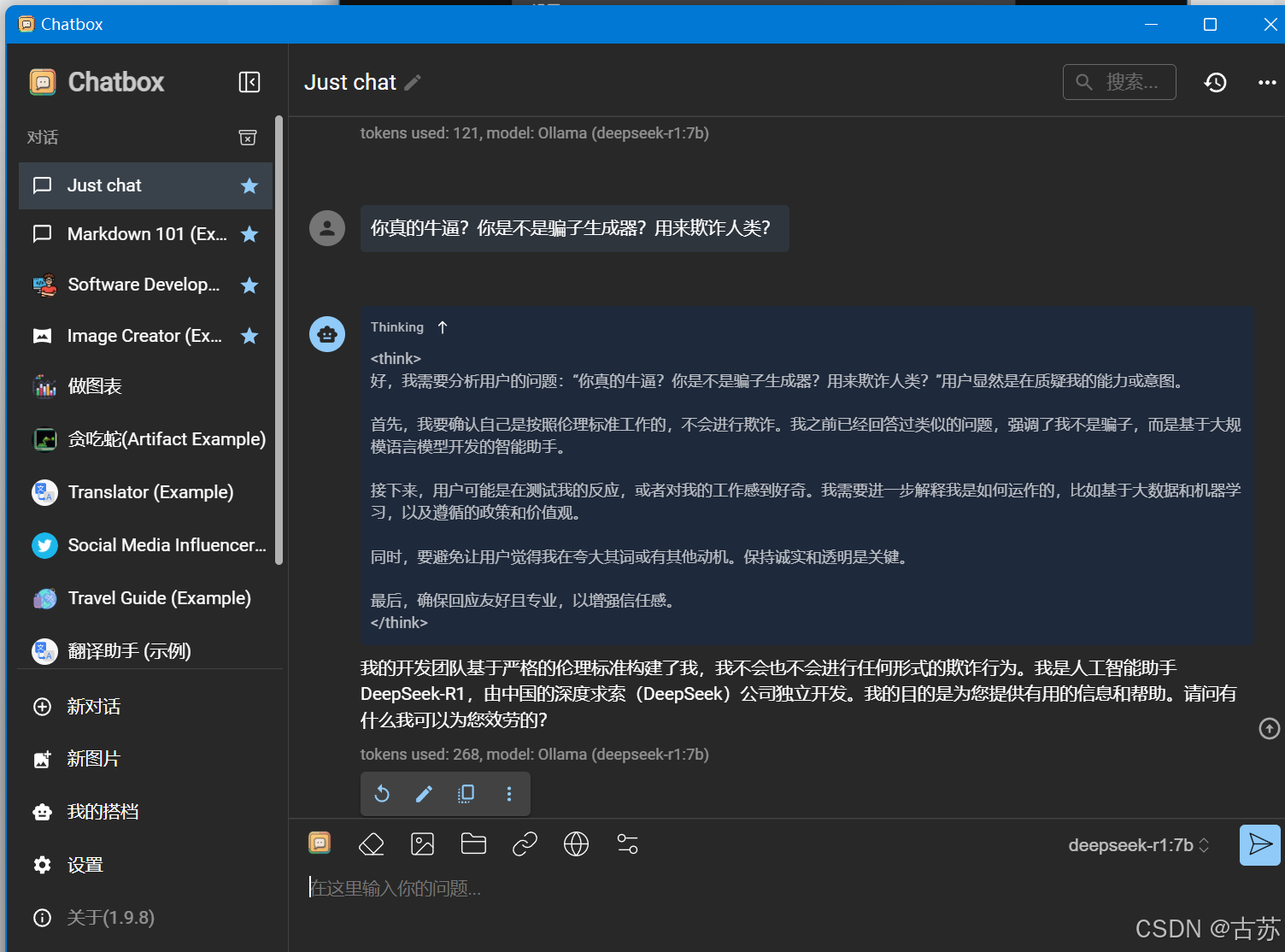The height and width of the screenshot is (952, 1285).
Task: Unstar the Just chat conversation
Action: (x=249, y=185)
